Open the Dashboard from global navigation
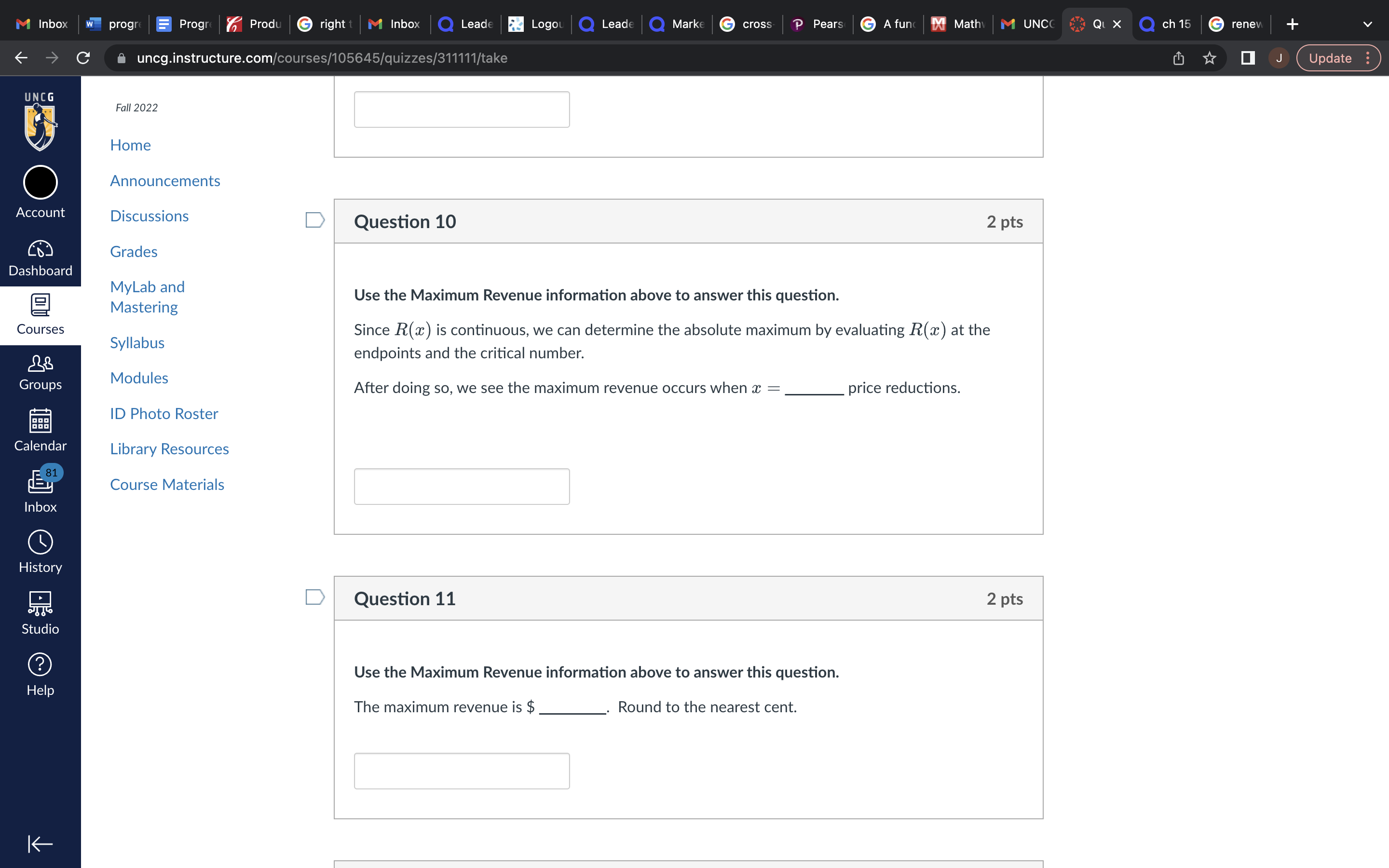This screenshot has height=868, width=1389. 40,258
